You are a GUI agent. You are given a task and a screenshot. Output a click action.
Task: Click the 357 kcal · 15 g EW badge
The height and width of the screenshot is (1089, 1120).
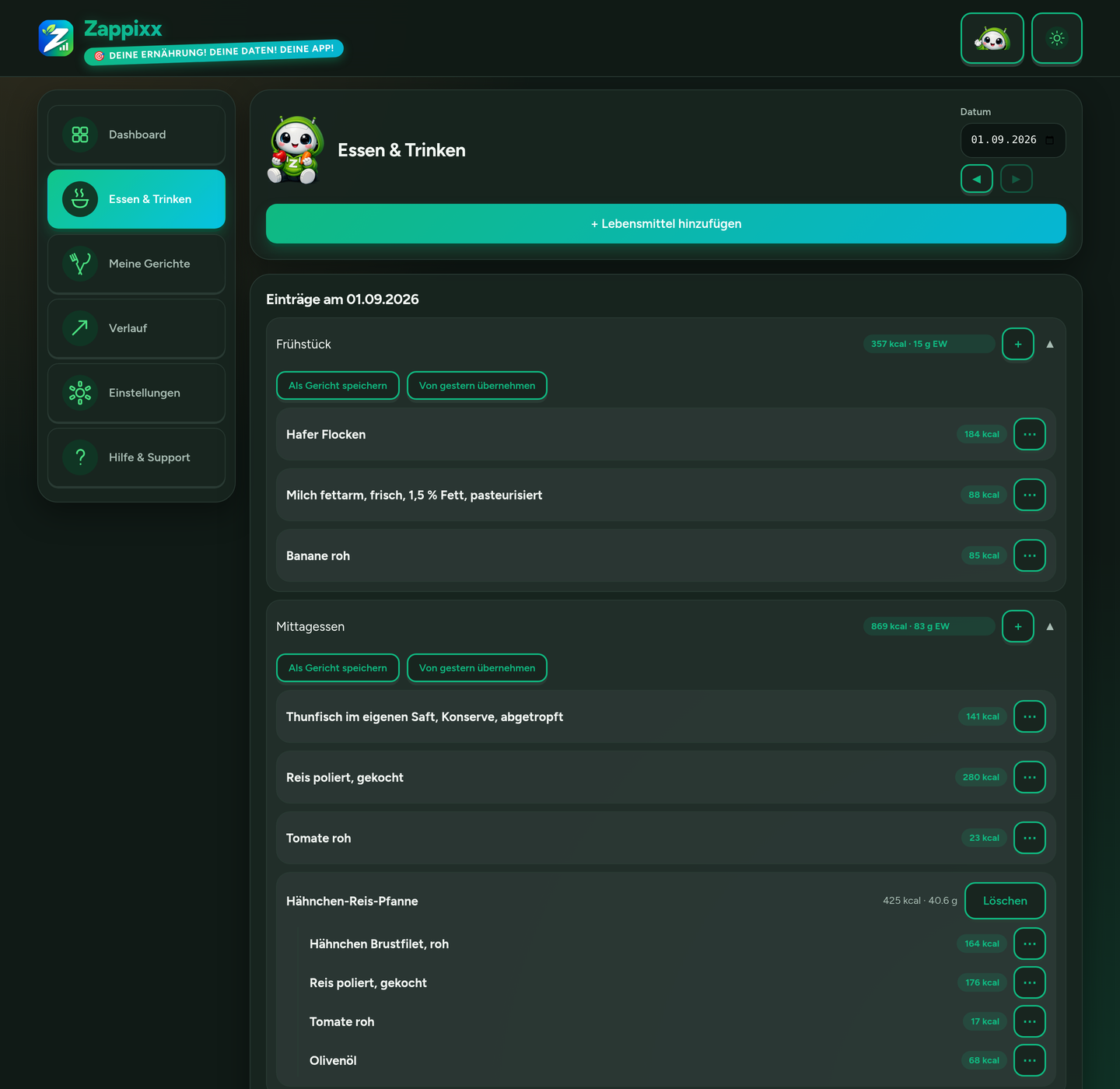929,344
